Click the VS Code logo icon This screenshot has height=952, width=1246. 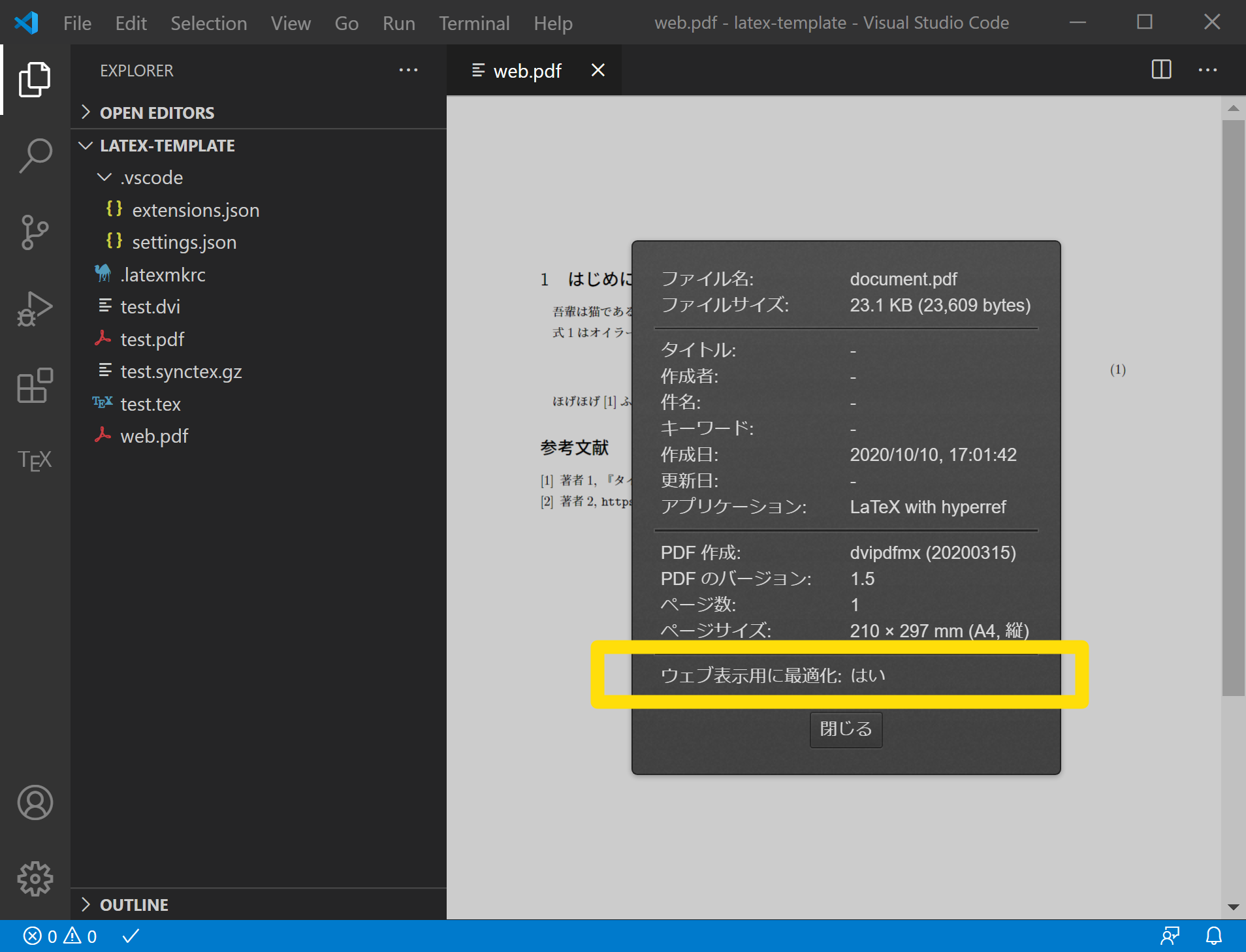tap(27, 23)
